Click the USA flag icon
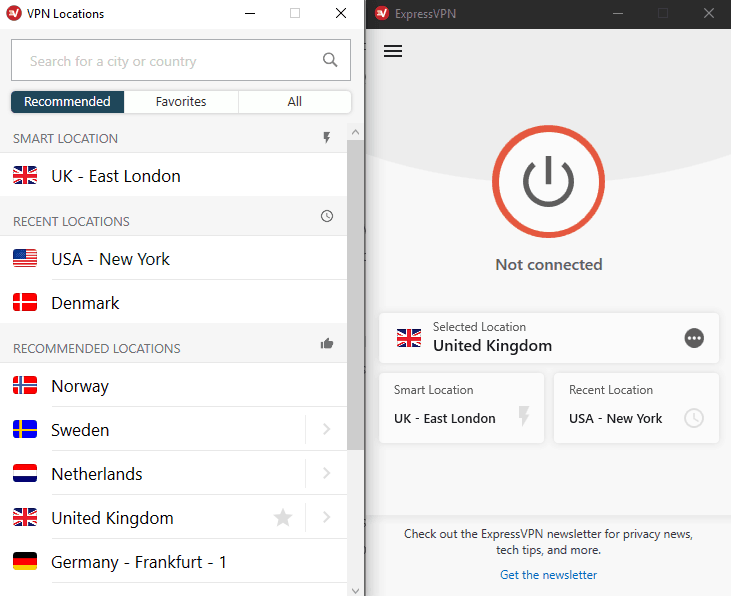731x596 pixels. [25, 258]
